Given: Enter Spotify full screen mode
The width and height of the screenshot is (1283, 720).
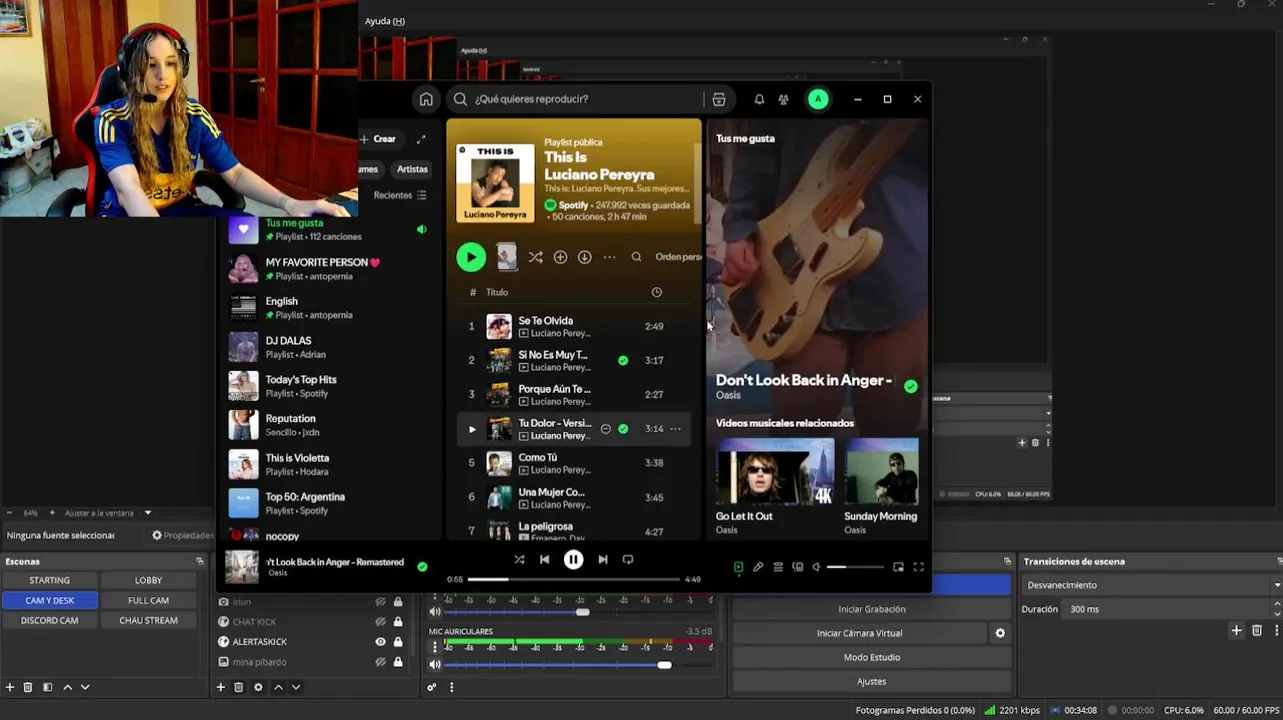Looking at the screenshot, I should click(918, 567).
